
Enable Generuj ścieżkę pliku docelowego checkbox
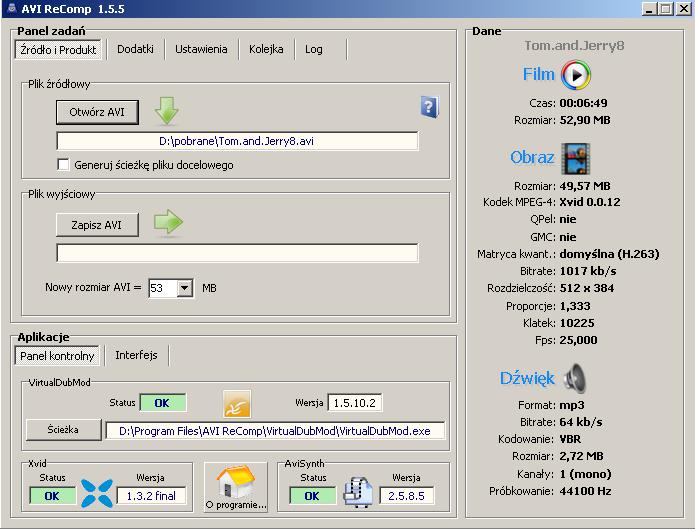point(63,165)
